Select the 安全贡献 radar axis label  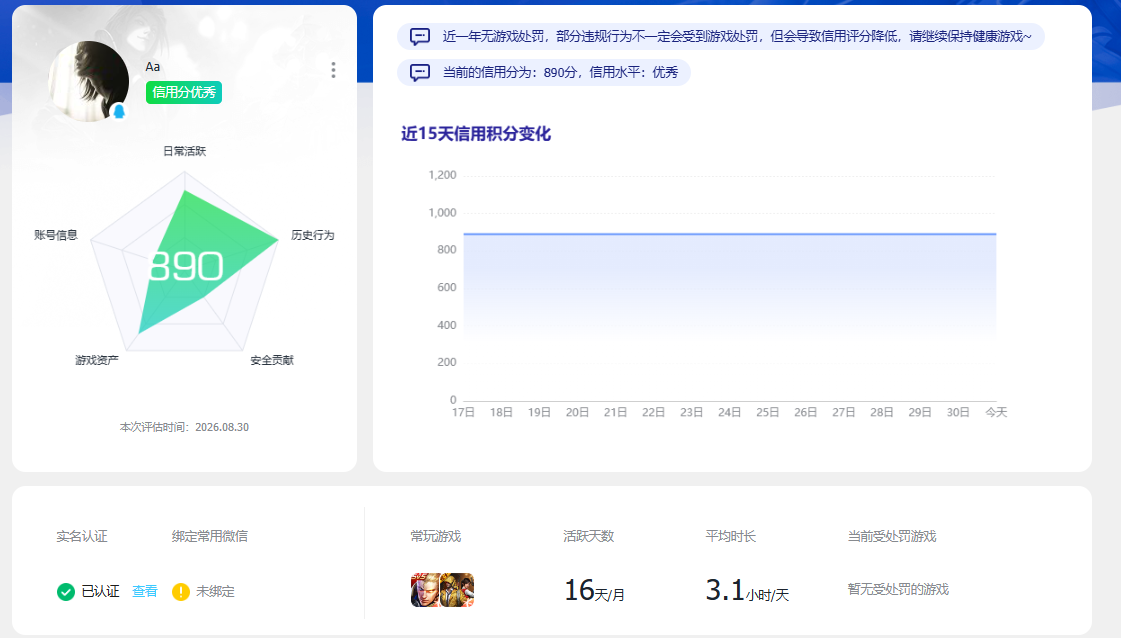pos(272,360)
